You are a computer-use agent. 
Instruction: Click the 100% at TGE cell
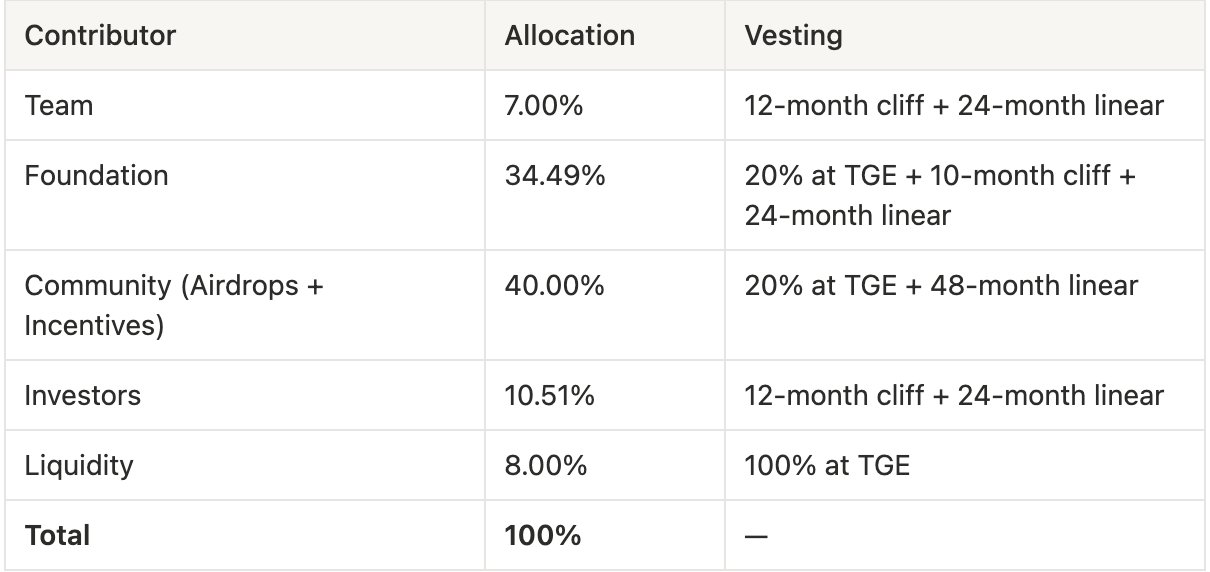(827, 466)
